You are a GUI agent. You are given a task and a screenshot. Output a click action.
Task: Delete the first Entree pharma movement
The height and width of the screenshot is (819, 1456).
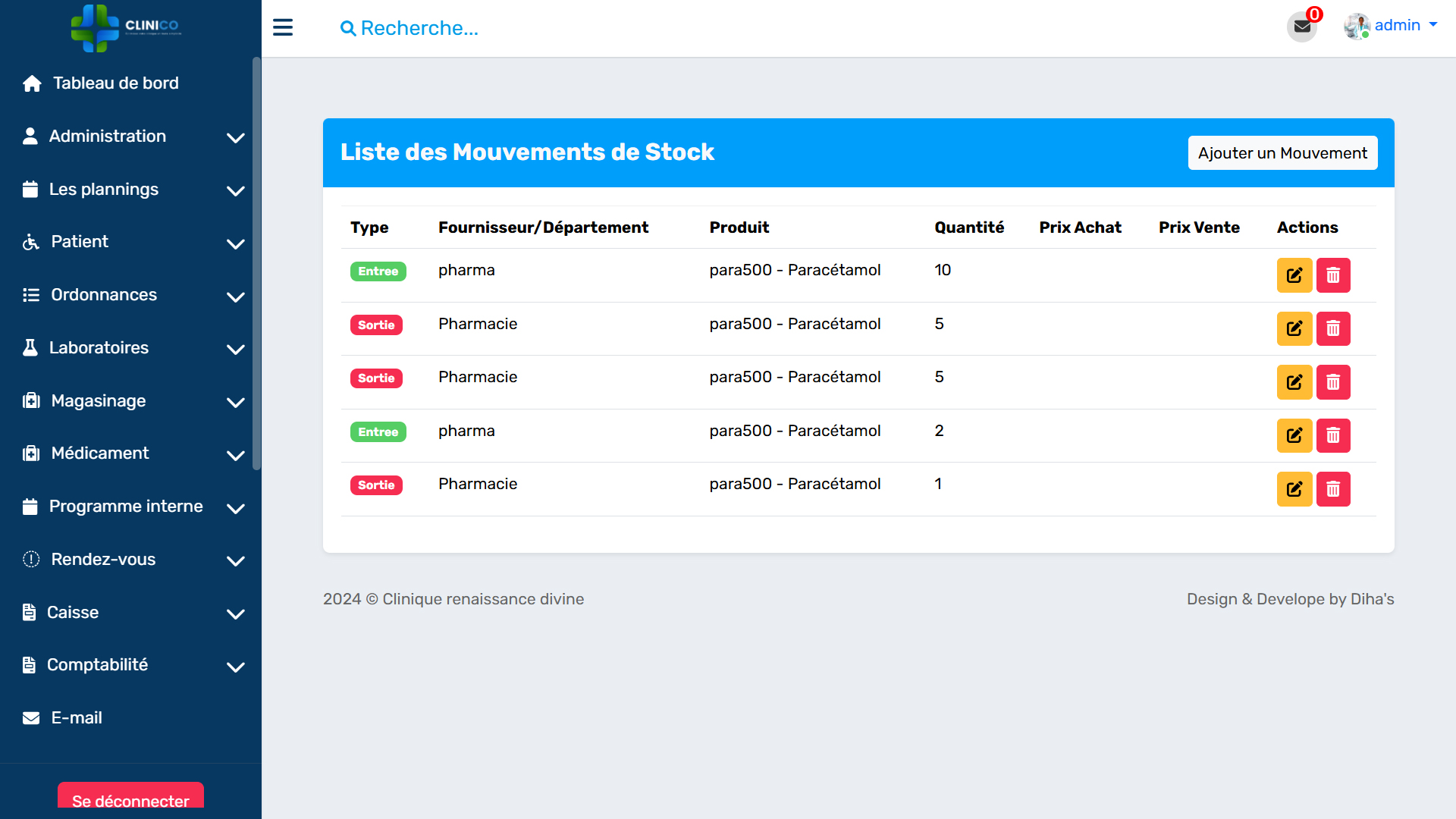pos(1333,275)
